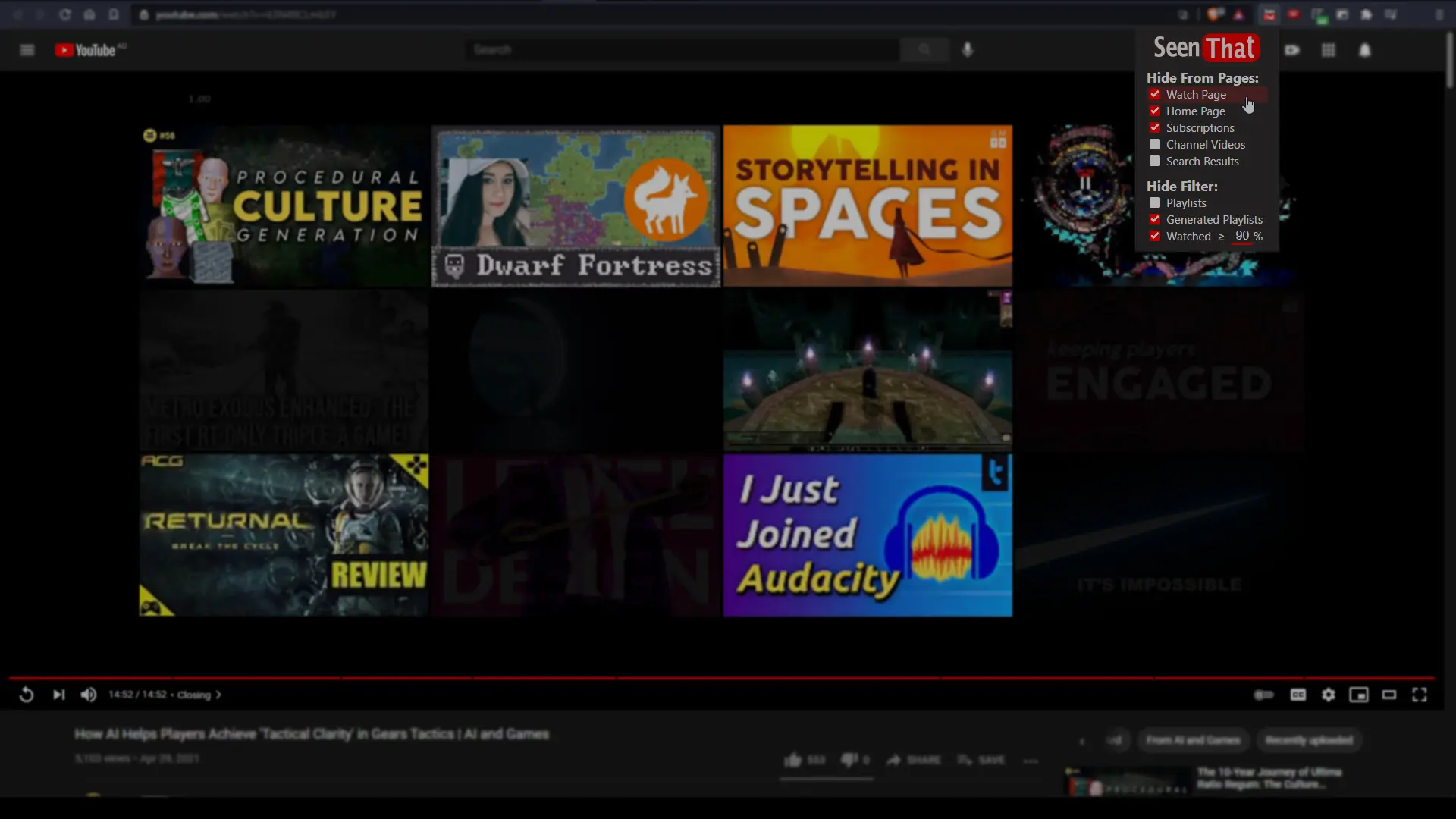Skip to next video
This screenshot has height=819, width=1456.
tap(58, 695)
